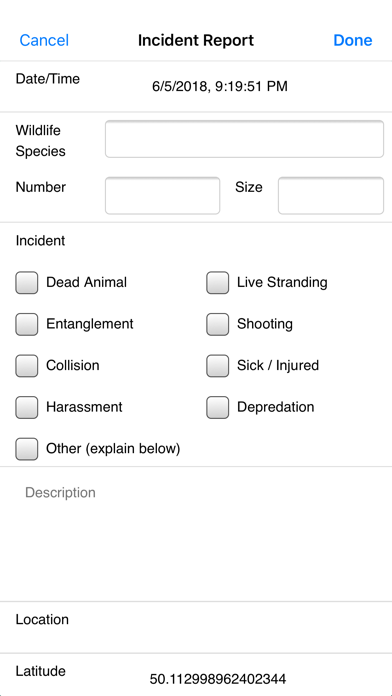
Task: Tap the Incident section label
Action: coord(40,241)
